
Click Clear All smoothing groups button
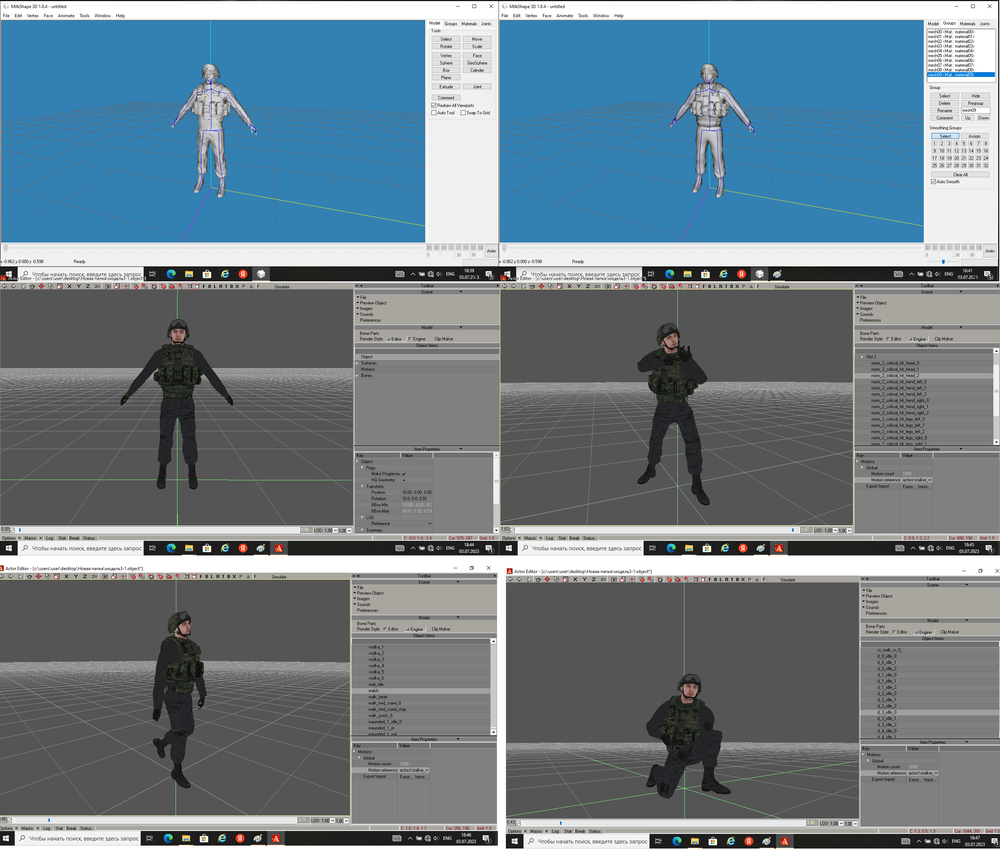960,175
